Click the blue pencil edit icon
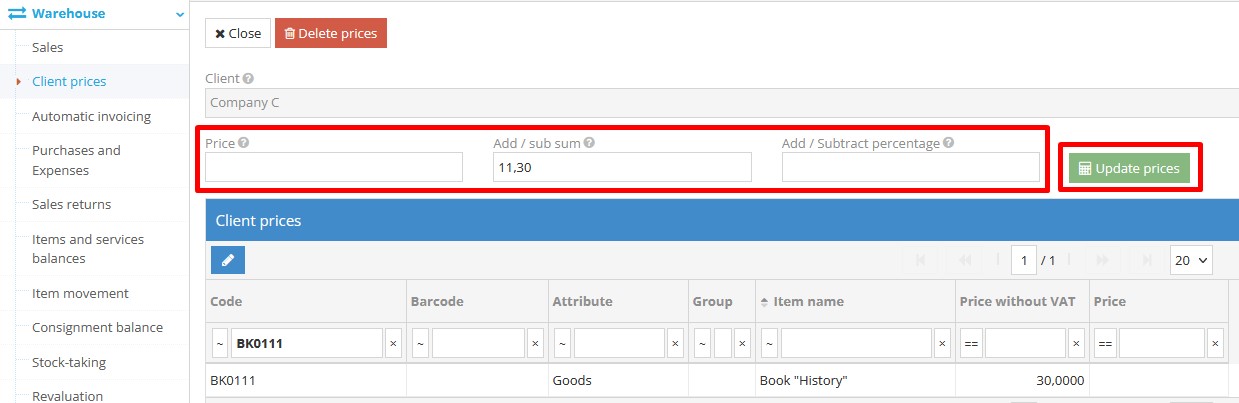 [x=228, y=260]
